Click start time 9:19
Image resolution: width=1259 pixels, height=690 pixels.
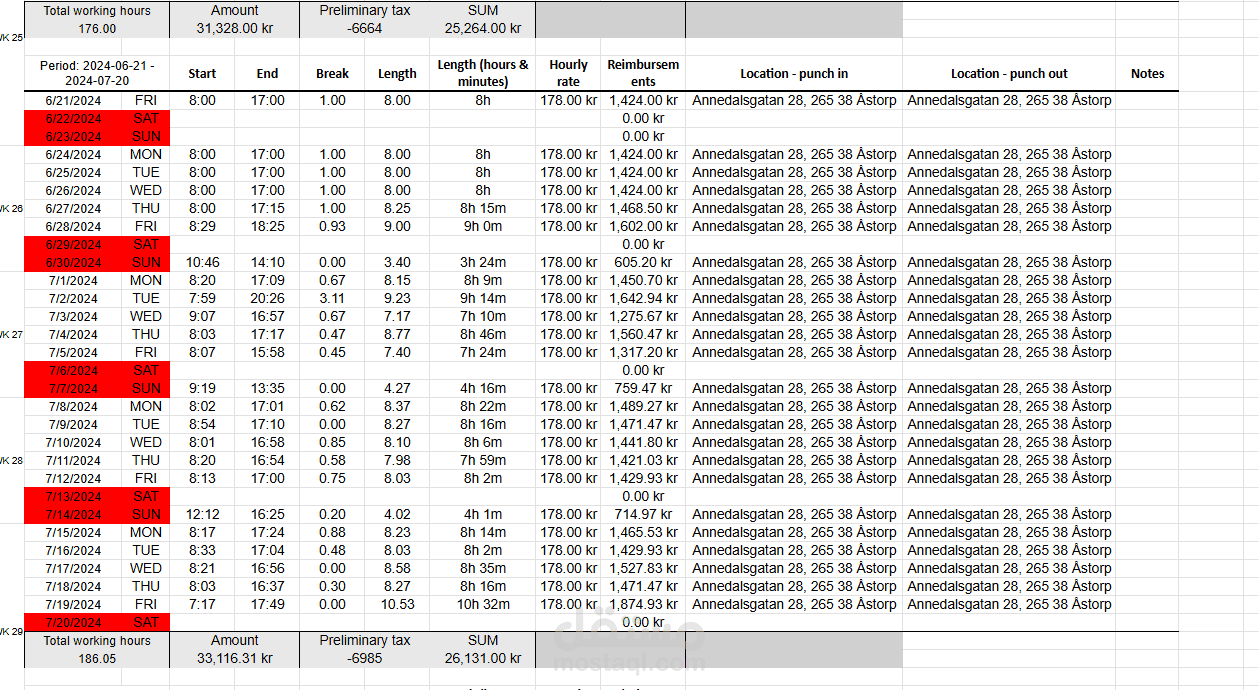pyautogui.click(x=202, y=388)
